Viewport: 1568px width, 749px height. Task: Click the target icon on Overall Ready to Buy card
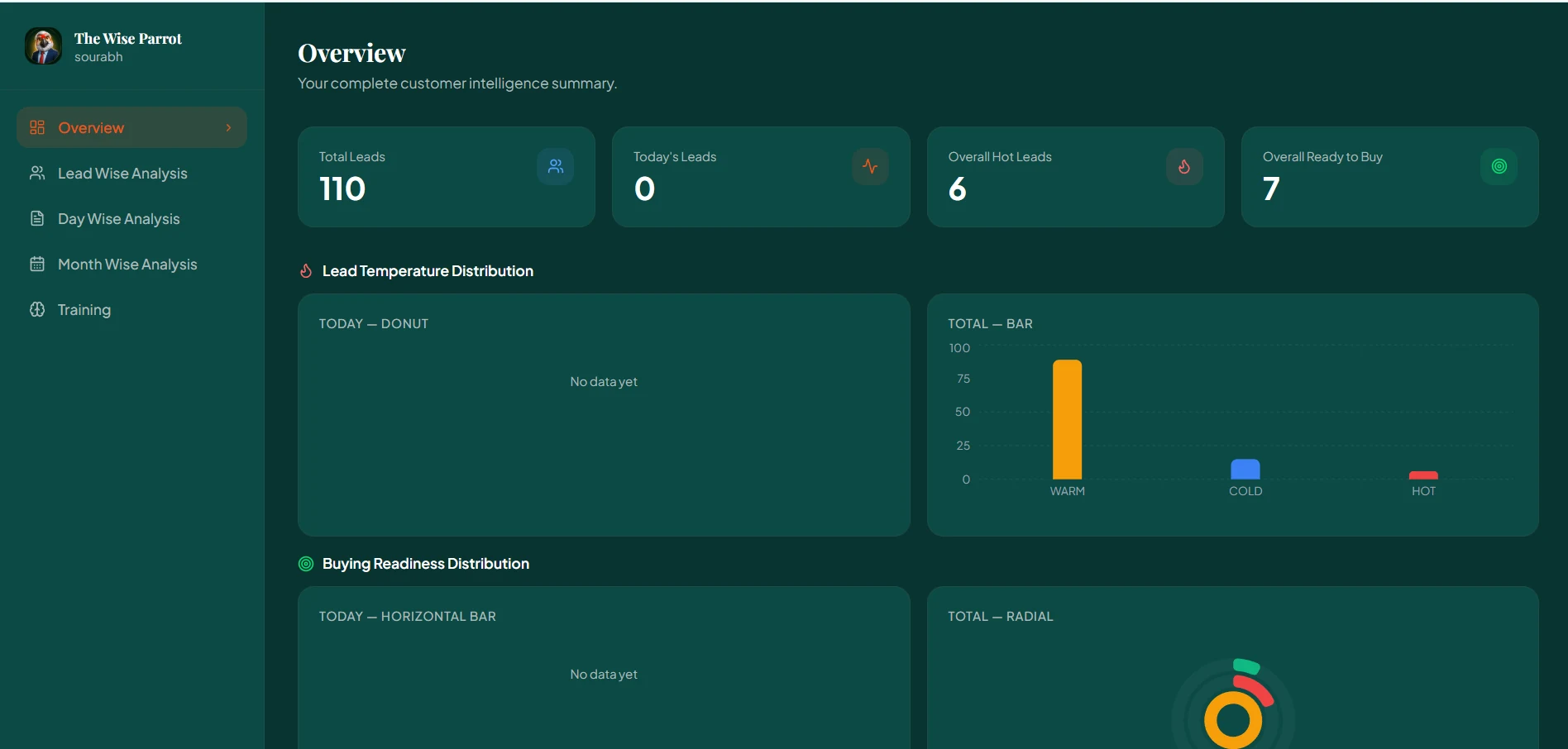click(x=1499, y=166)
